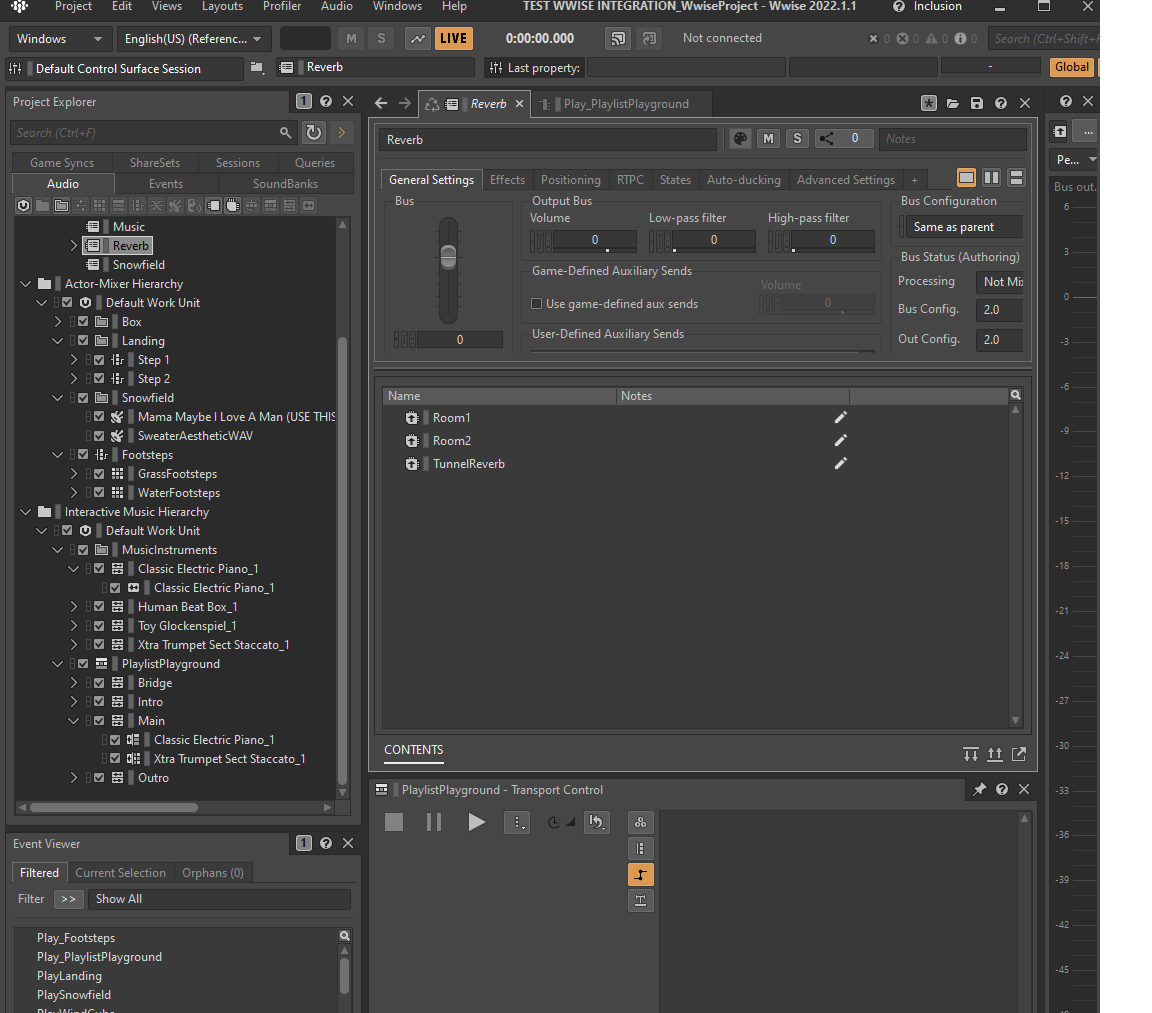This screenshot has width=1152, height=1013.
Task: Toggle inclusion checkbox for Outro
Action: [x=99, y=778]
